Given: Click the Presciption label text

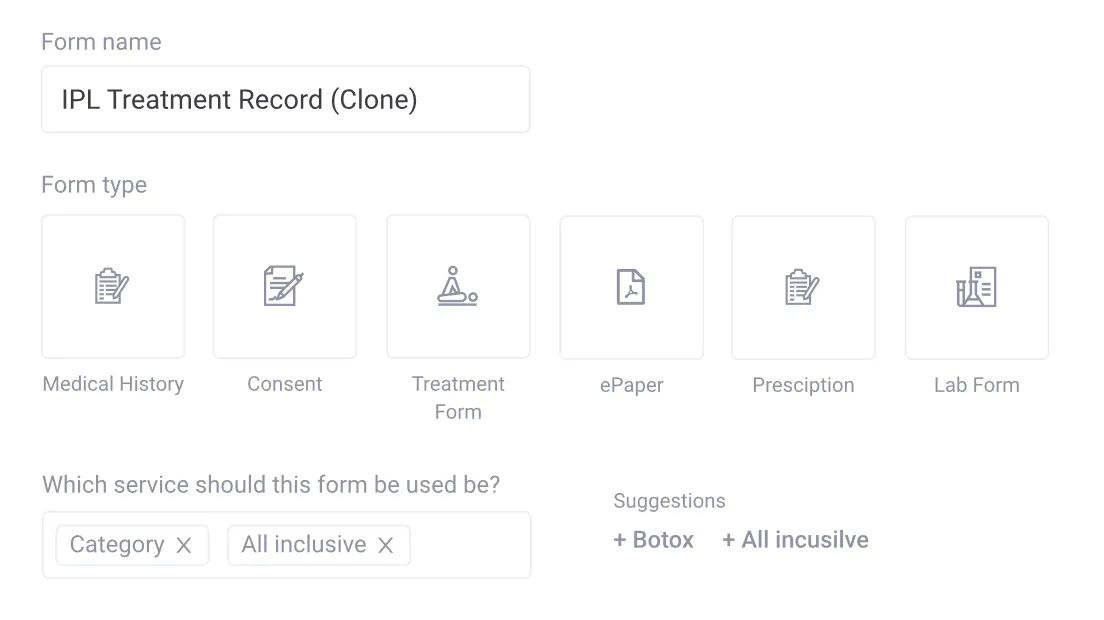Looking at the screenshot, I should pyautogui.click(x=803, y=385).
